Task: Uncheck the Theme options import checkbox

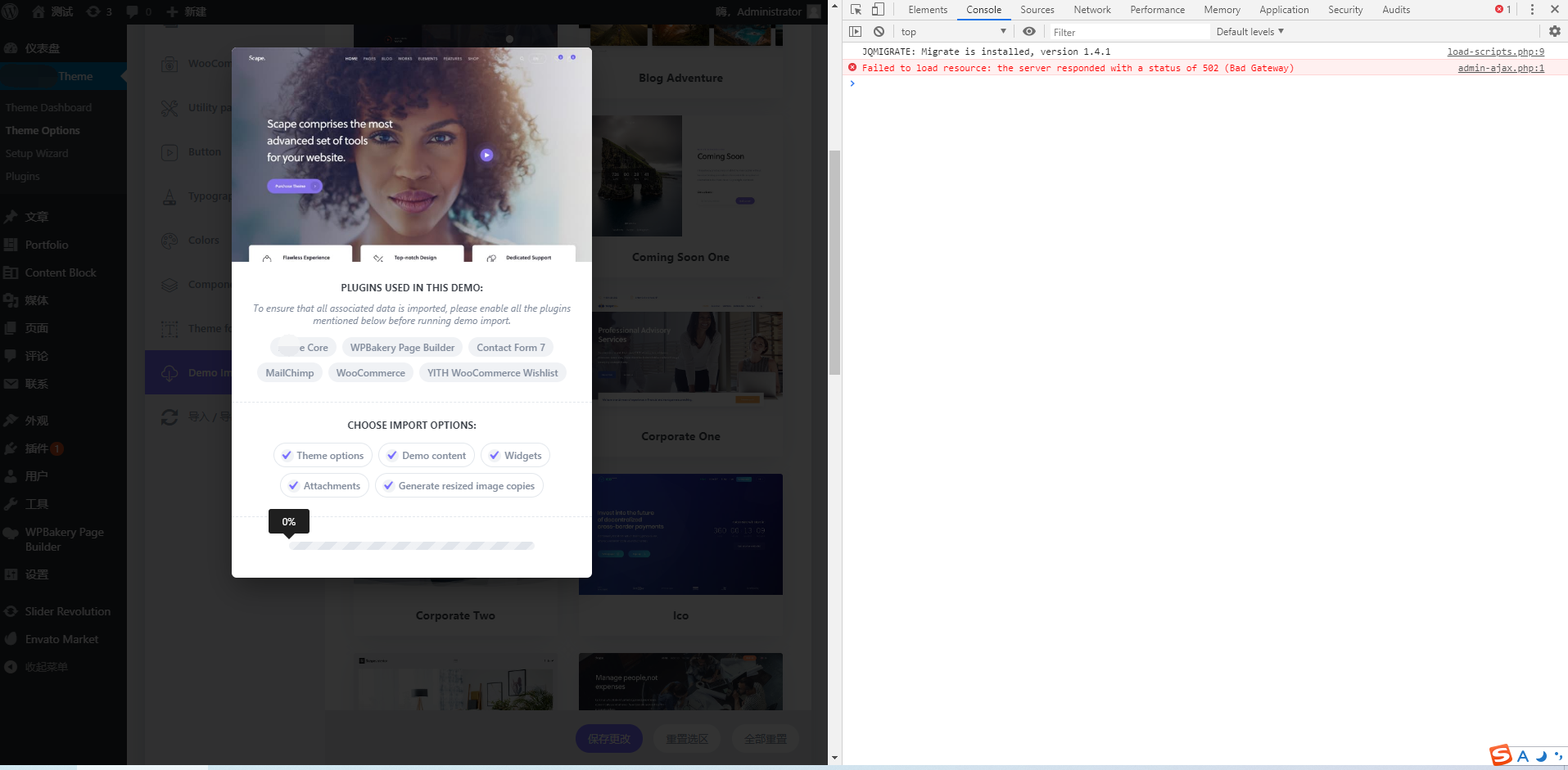Action: 287,456
